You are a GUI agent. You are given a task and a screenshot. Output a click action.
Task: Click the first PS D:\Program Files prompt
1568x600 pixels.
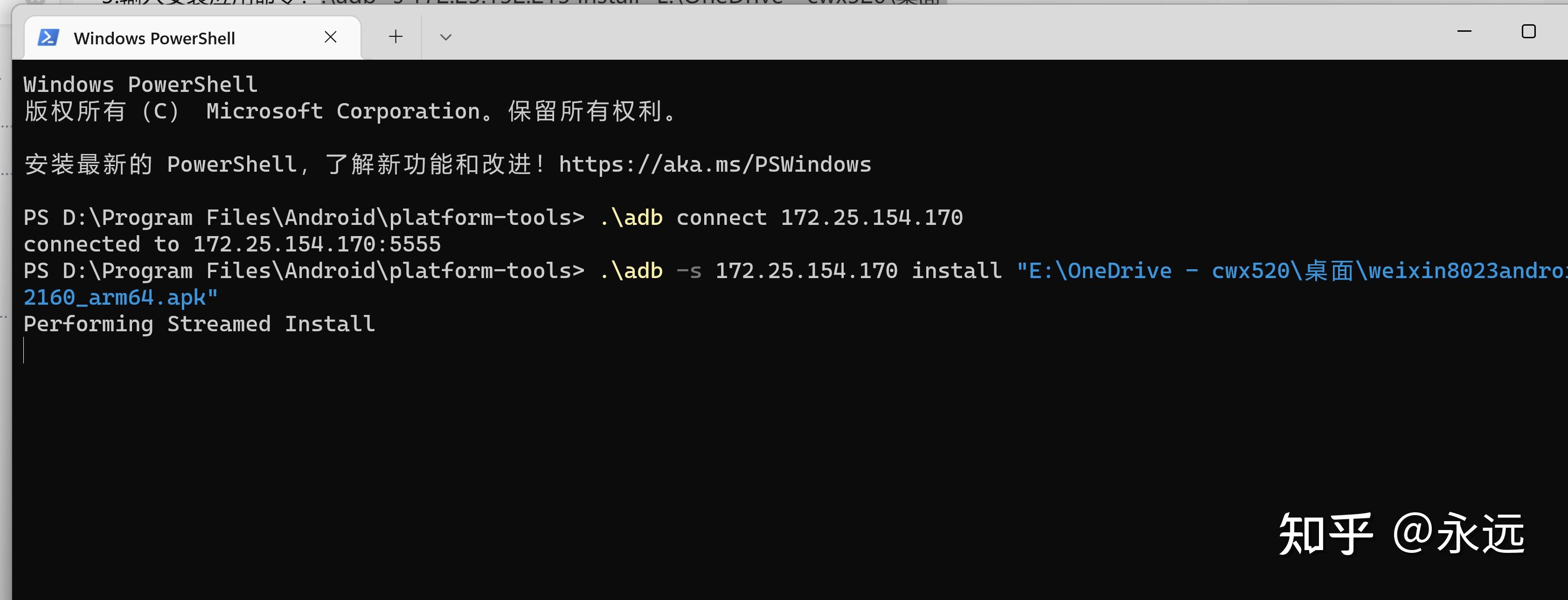[x=304, y=217]
